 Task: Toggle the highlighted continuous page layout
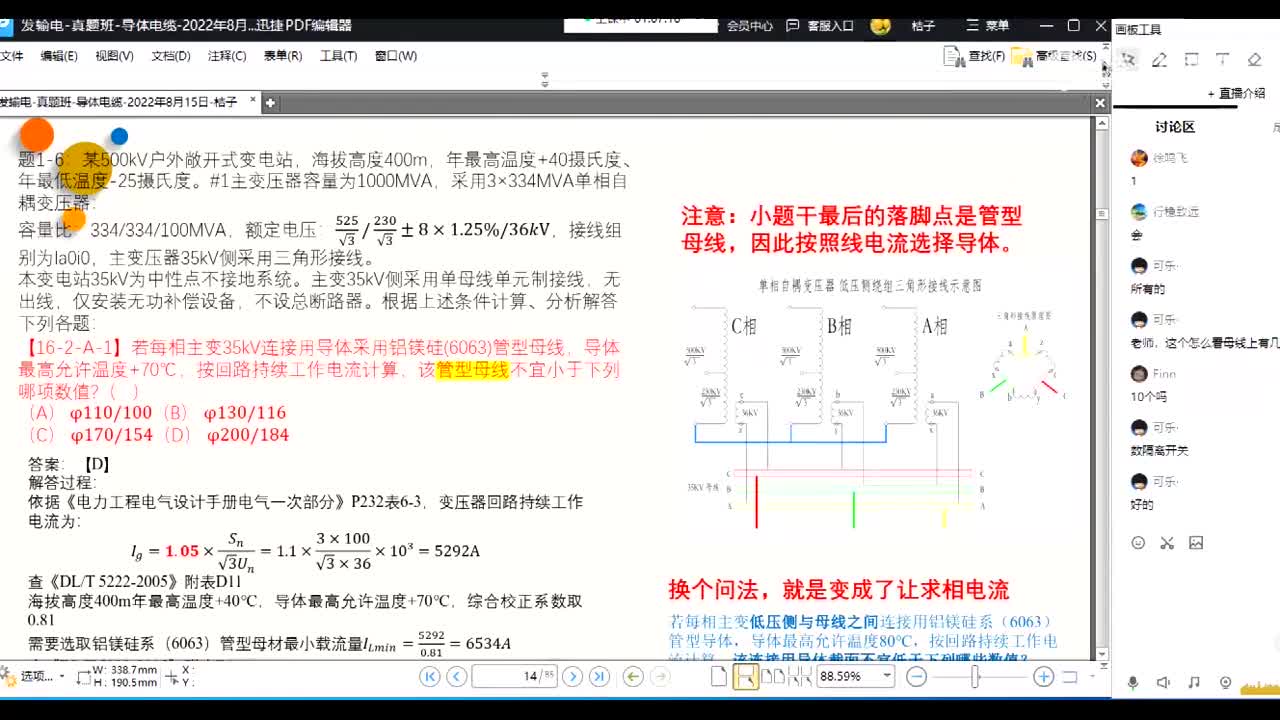(746, 677)
